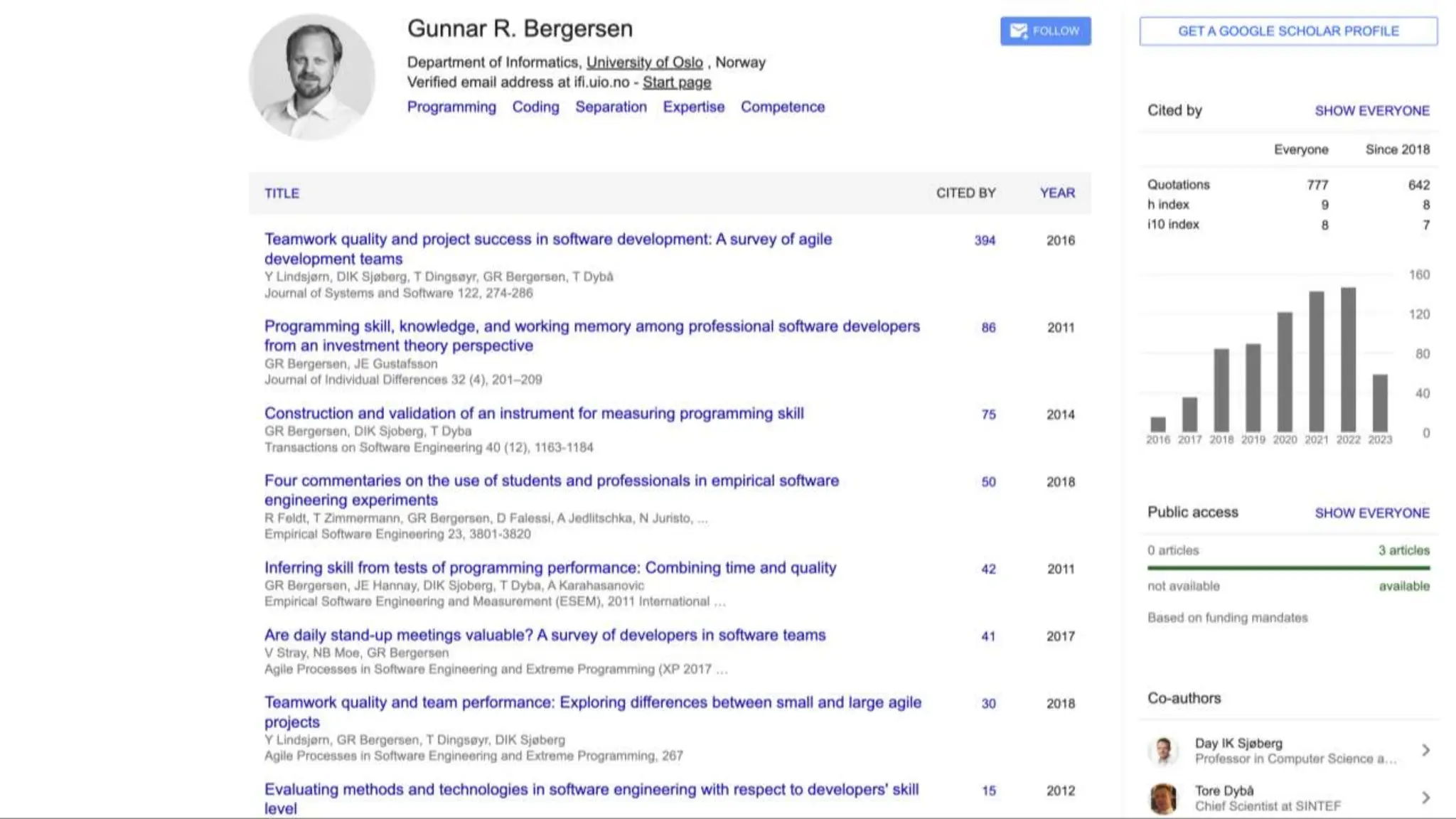Click the 3 articles available link
1456x819 pixels.
pos(1403,550)
